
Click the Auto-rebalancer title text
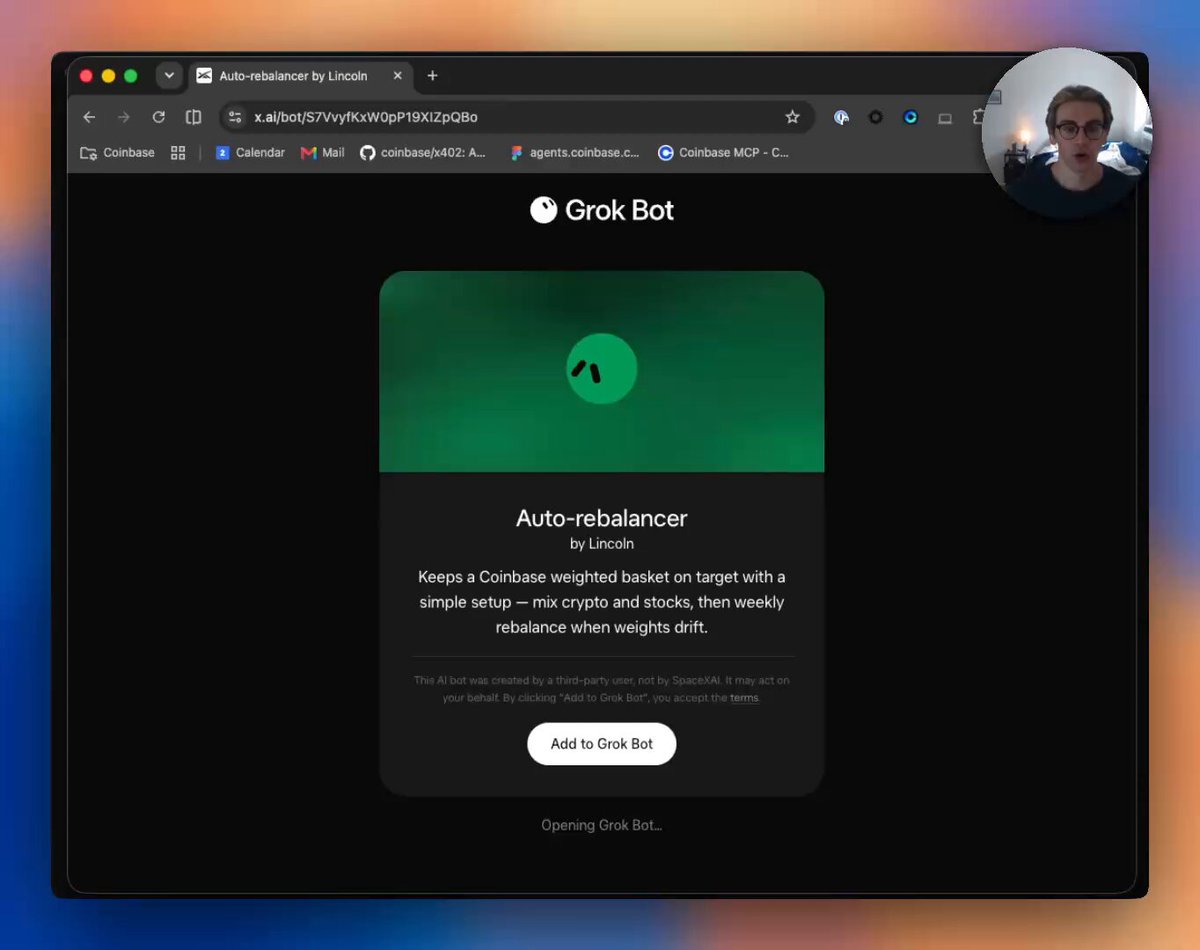pos(602,518)
